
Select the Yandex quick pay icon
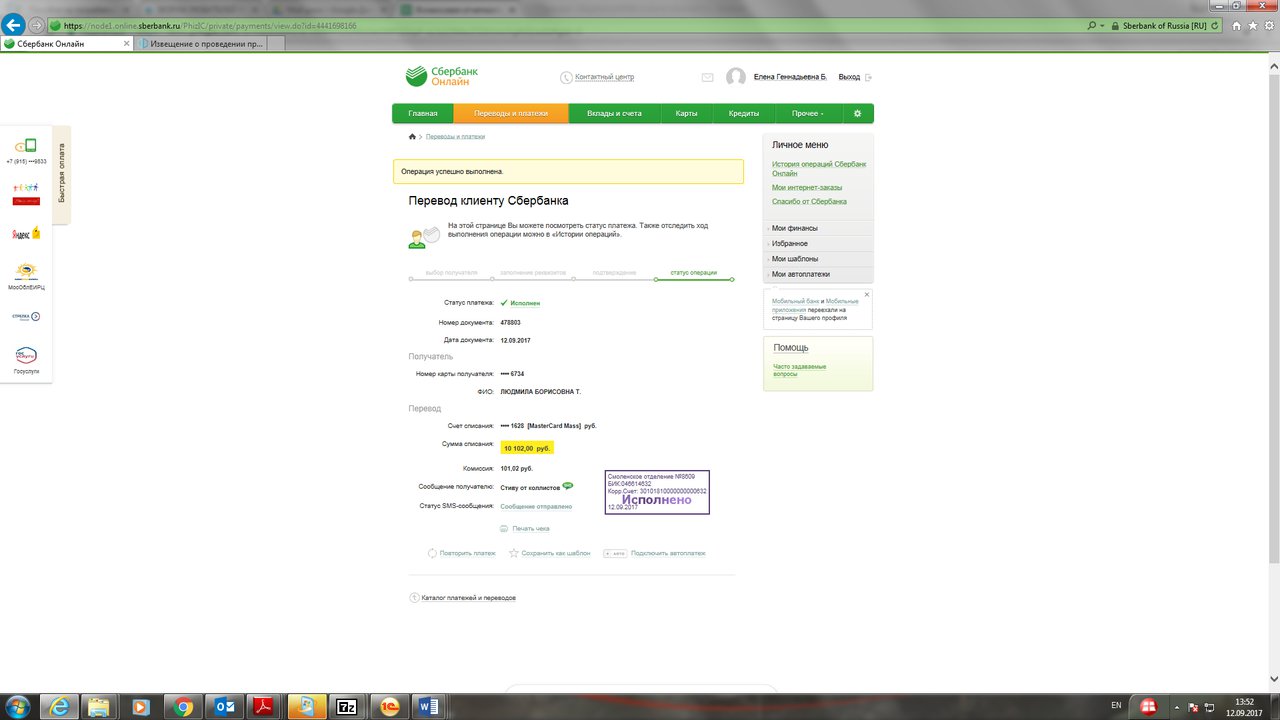(x=26, y=232)
